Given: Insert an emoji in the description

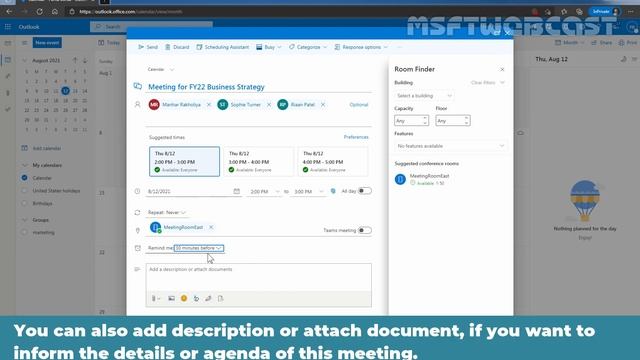Looking at the screenshot, I should [x=184, y=298].
